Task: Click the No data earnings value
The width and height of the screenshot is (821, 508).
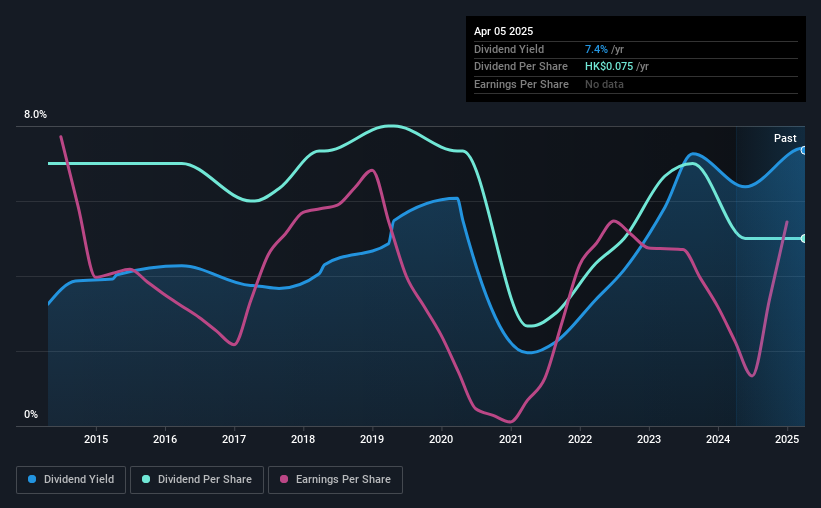Action: point(604,84)
